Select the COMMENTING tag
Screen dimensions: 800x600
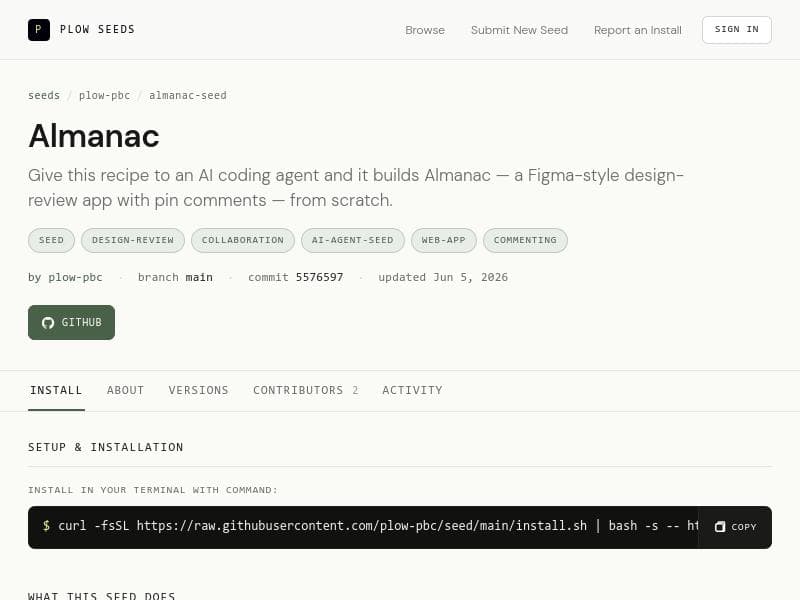pos(525,240)
